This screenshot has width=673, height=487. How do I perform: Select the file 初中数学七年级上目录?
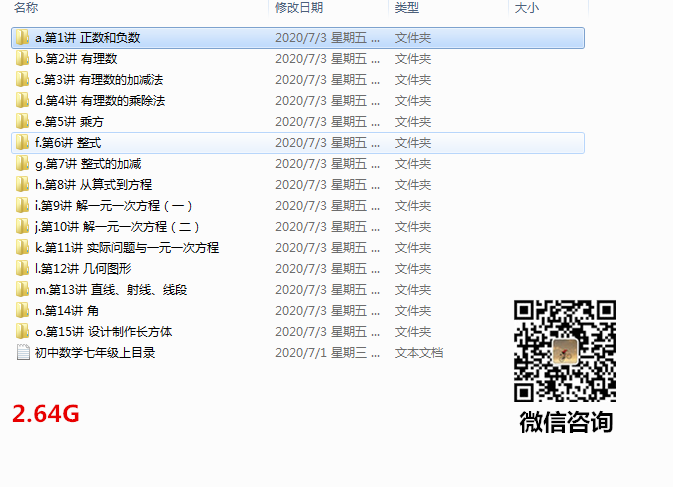(x=95, y=353)
